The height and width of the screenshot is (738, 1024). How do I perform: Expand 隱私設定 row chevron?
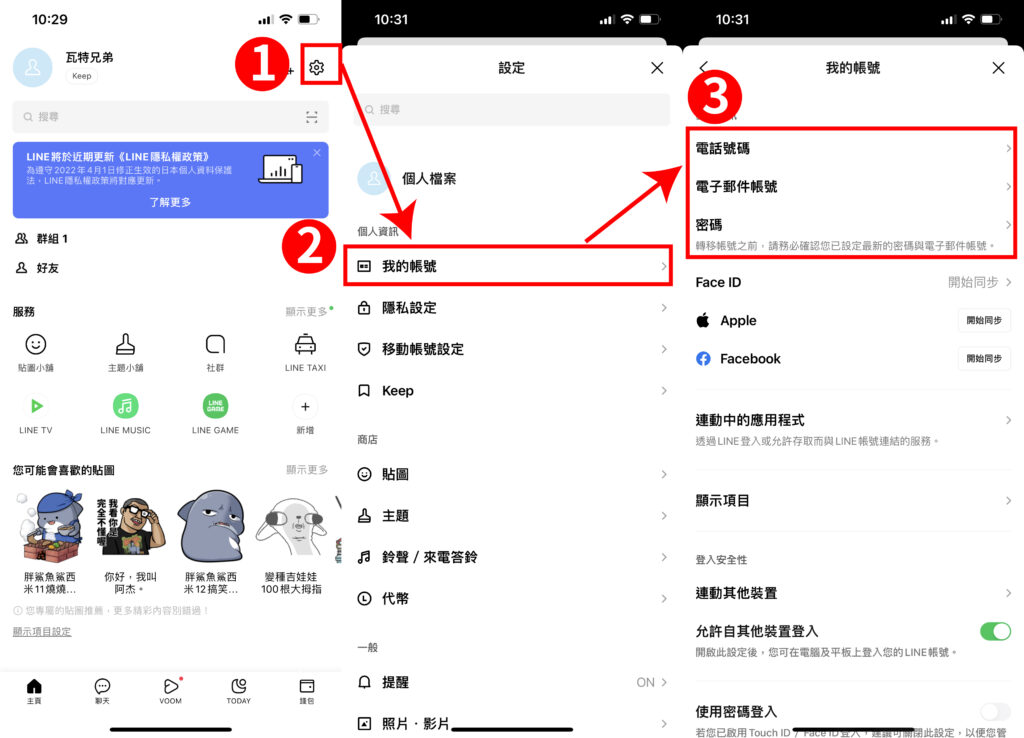664,308
